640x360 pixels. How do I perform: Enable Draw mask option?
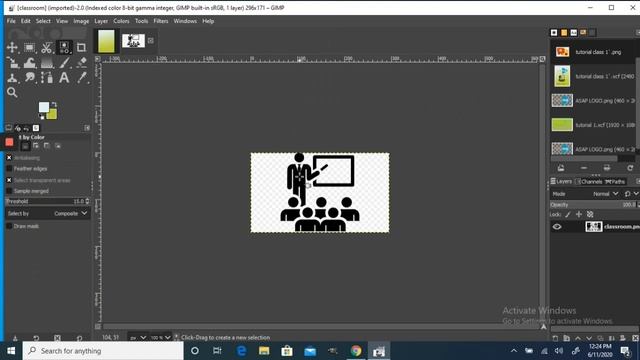coord(9,226)
